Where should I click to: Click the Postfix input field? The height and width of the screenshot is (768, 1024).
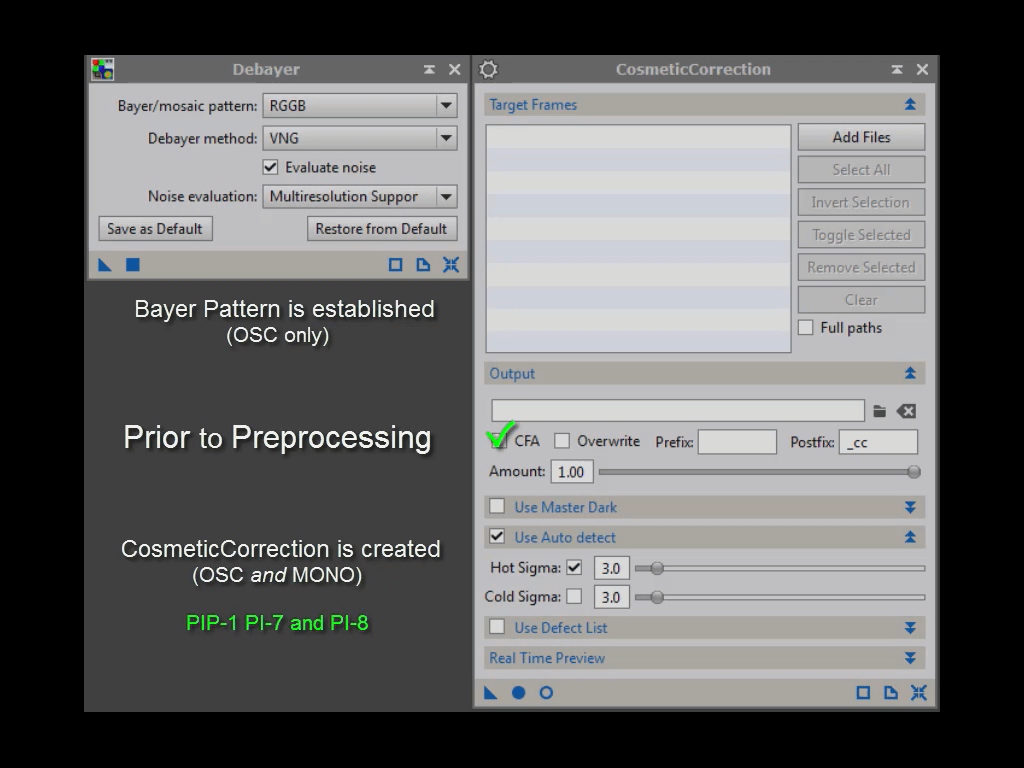click(x=878, y=442)
